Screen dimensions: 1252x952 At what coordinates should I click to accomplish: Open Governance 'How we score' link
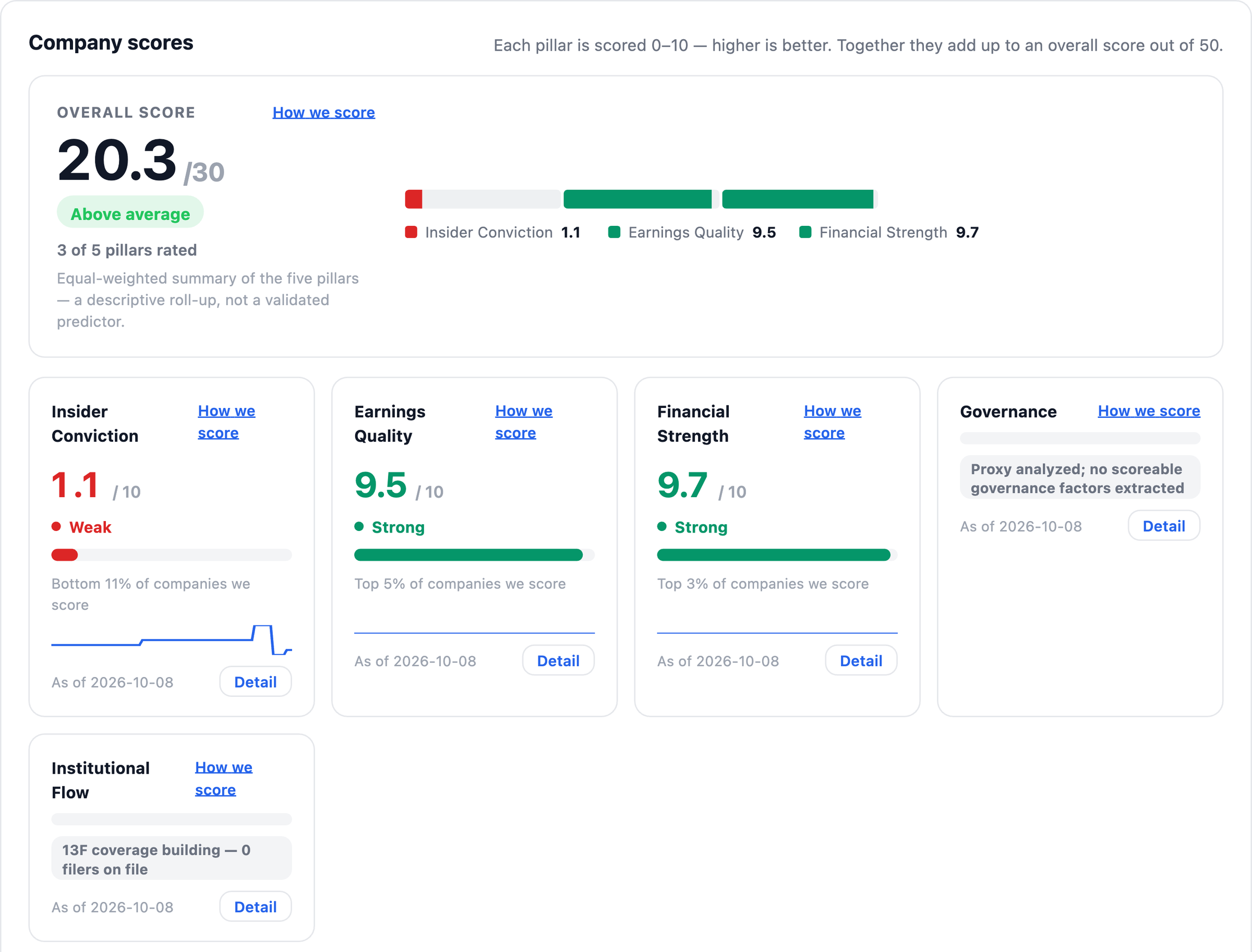coord(1149,411)
